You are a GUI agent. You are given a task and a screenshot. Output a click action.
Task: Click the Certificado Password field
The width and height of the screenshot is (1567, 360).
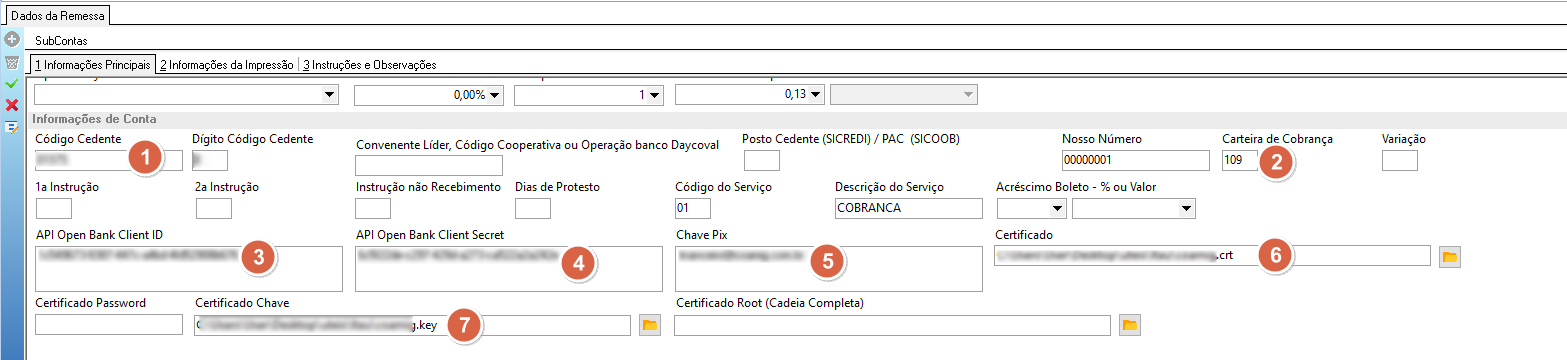coord(109,325)
